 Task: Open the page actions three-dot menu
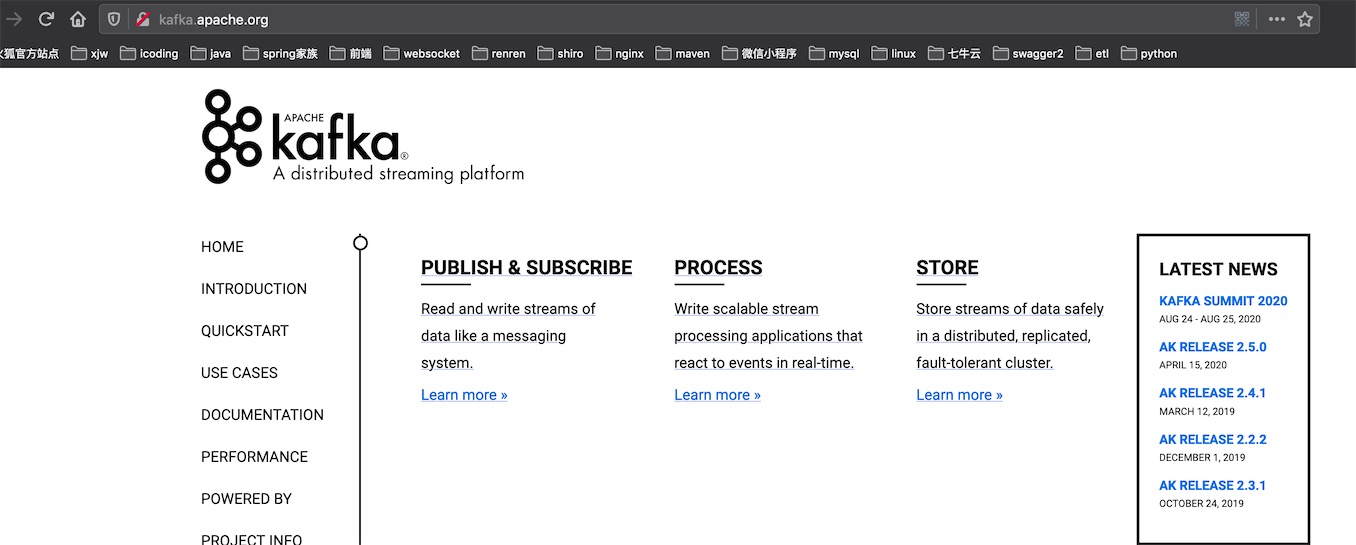[1277, 19]
